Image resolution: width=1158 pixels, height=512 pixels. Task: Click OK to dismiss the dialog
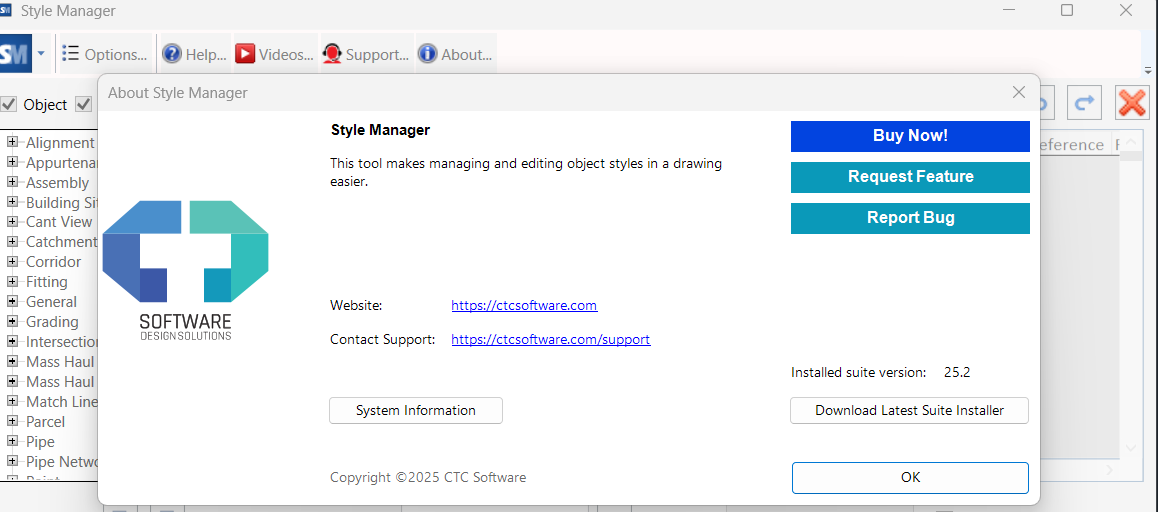click(910, 477)
